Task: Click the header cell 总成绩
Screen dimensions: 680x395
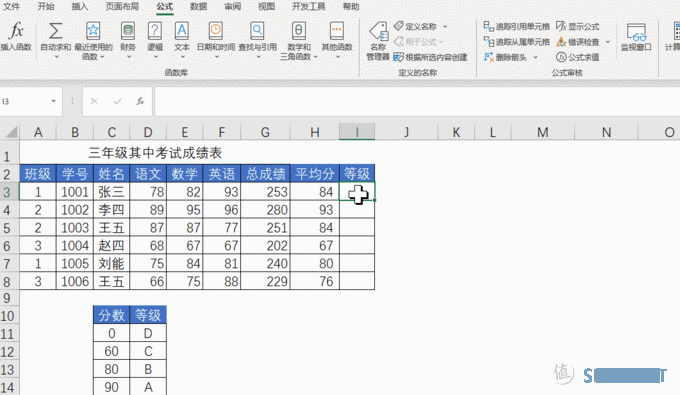Action: 265,174
